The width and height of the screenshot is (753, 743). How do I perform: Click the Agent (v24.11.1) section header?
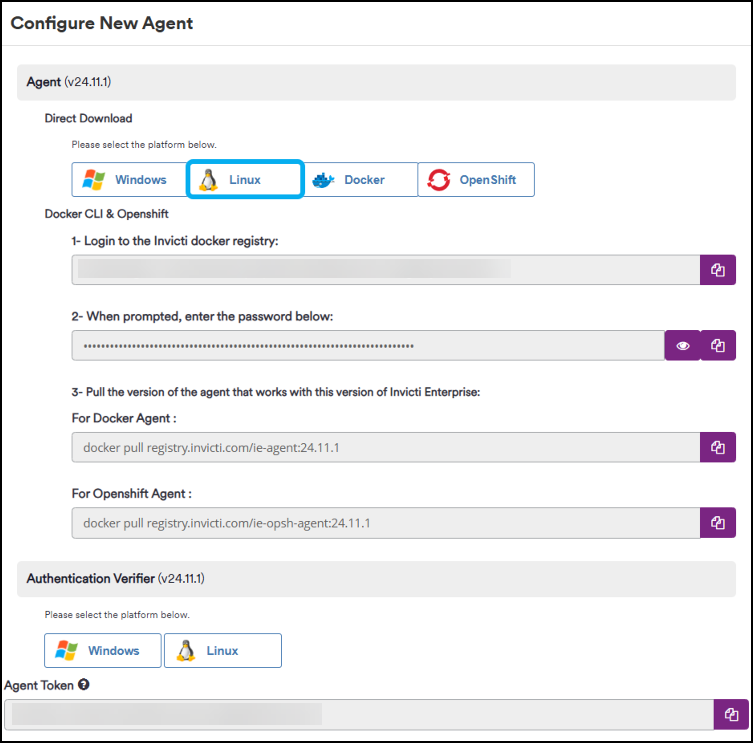tap(376, 82)
